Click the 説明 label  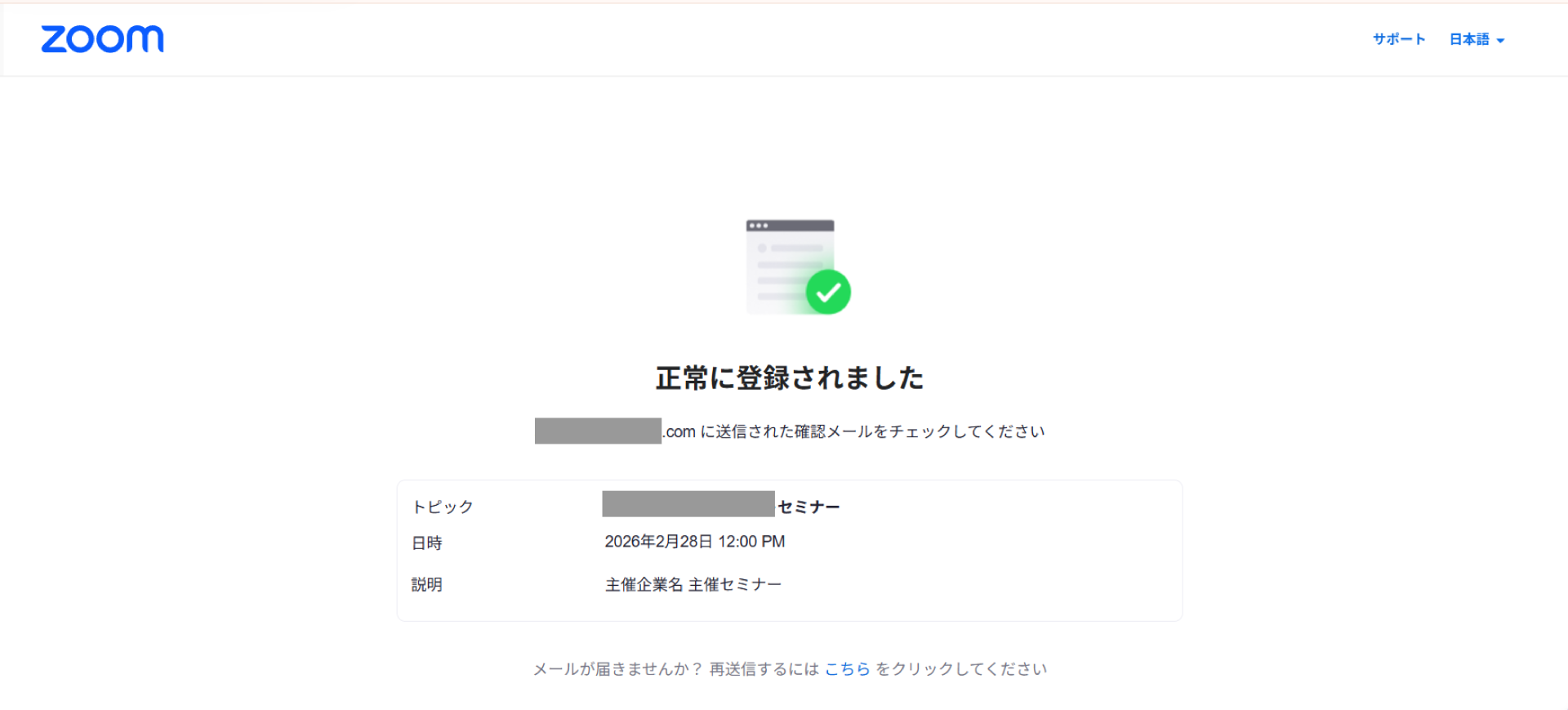click(x=426, y=585)
